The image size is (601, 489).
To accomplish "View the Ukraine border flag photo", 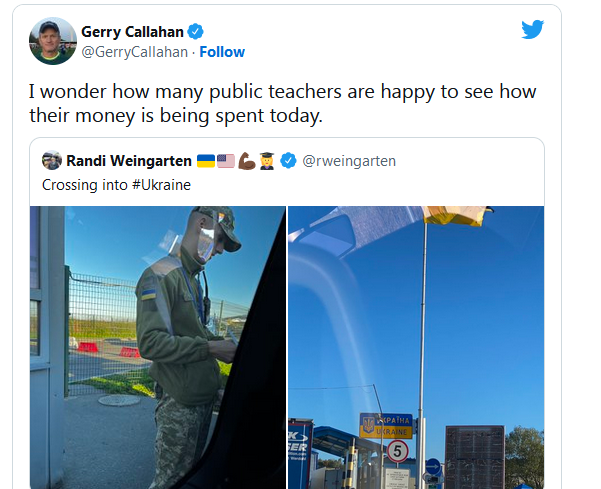I will (416, 347).
